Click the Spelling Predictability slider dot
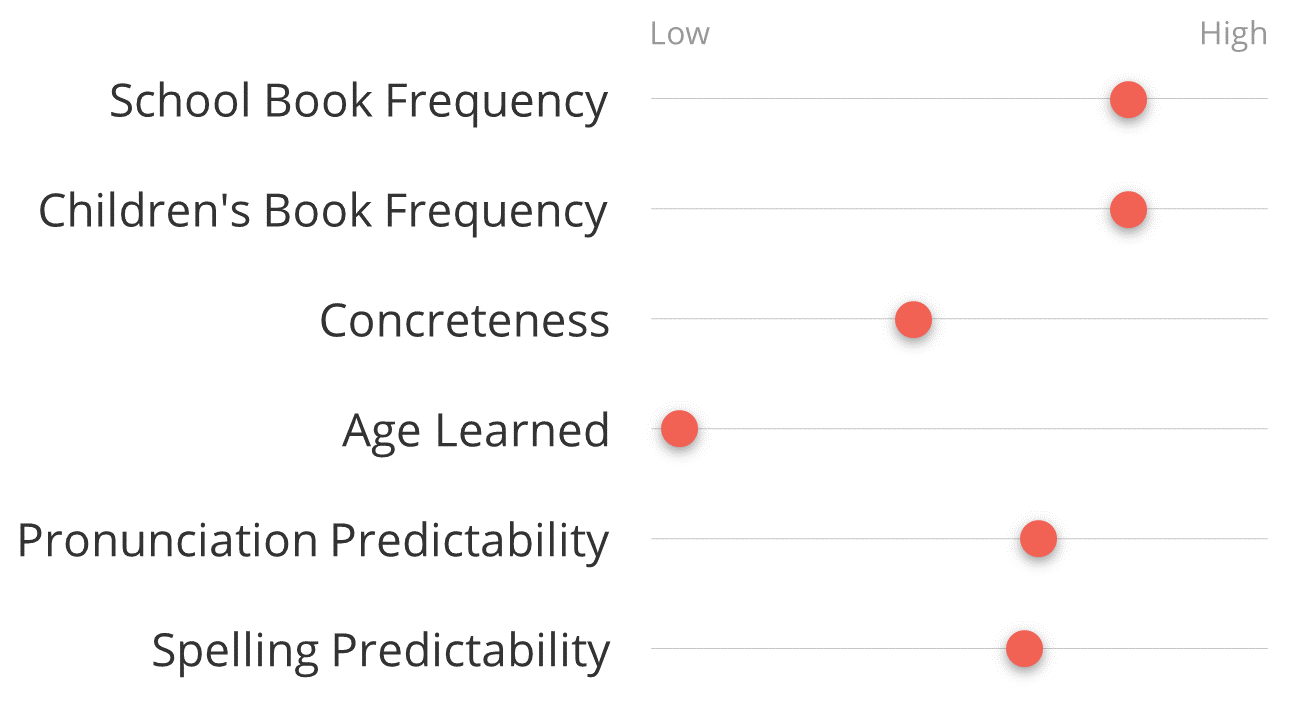 tap(1024, 649)
